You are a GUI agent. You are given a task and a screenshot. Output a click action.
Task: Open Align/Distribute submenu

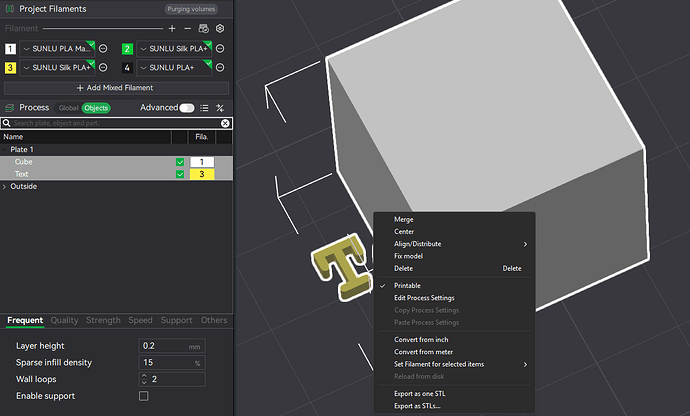point(455,244)
